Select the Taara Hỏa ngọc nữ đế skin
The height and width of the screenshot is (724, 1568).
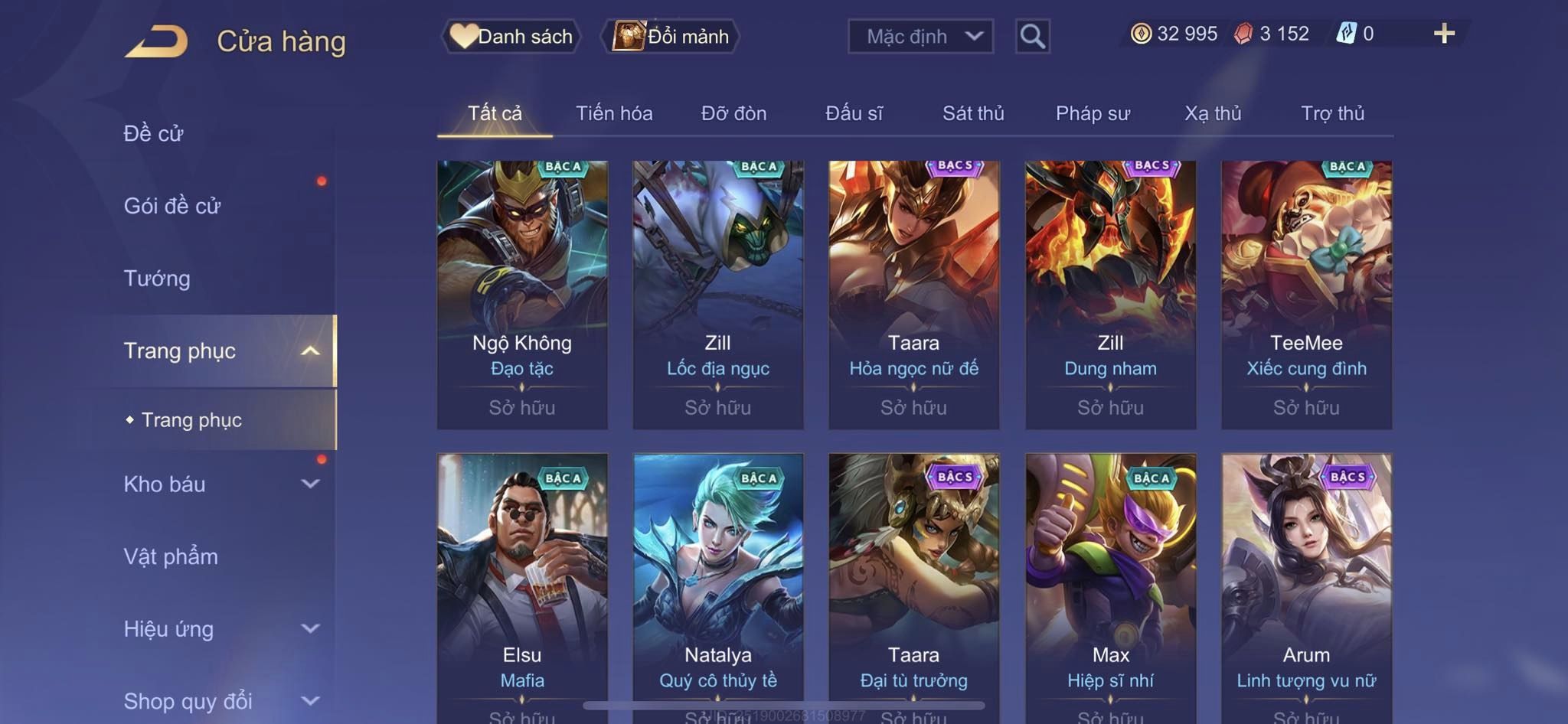913,295
